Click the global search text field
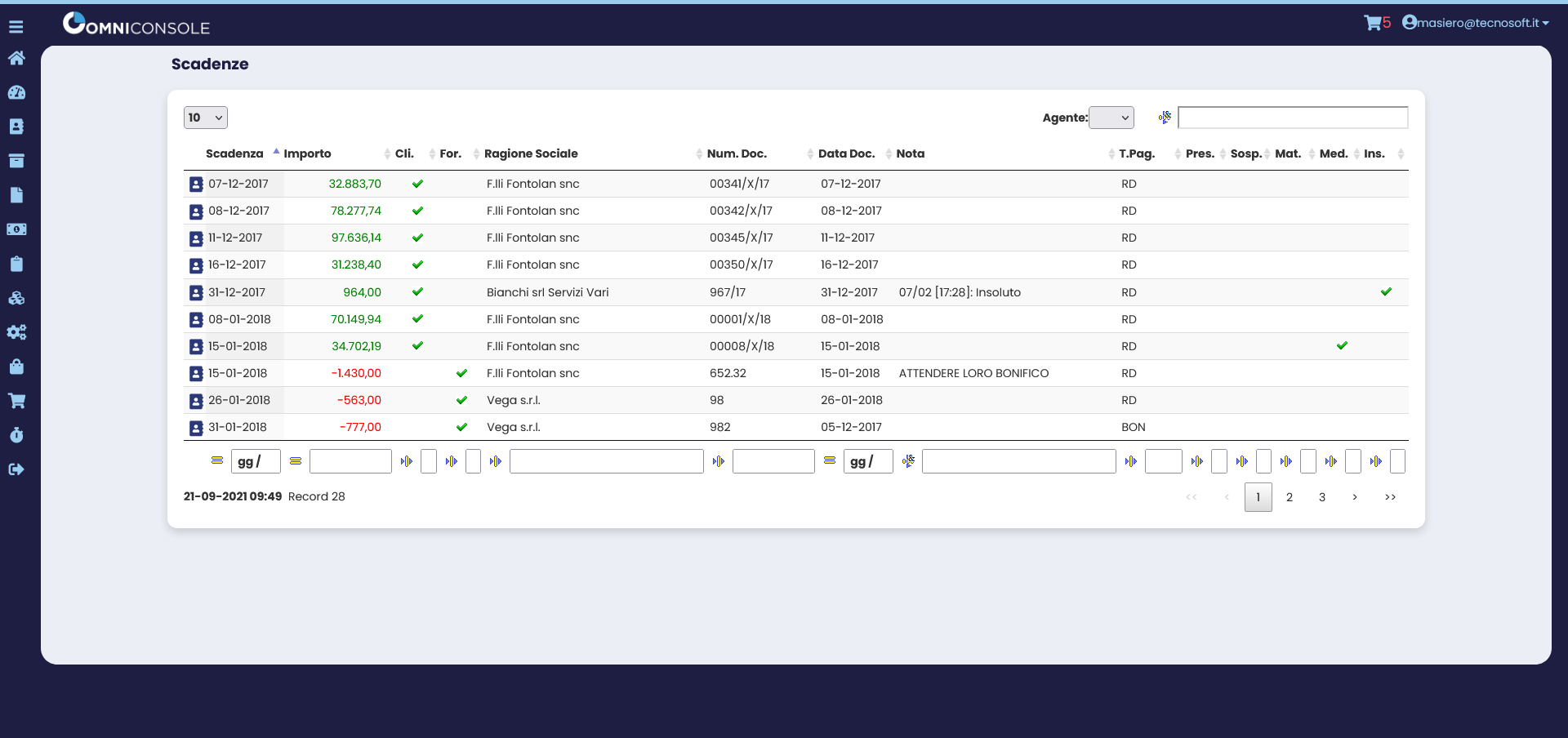 [1292, 118]
